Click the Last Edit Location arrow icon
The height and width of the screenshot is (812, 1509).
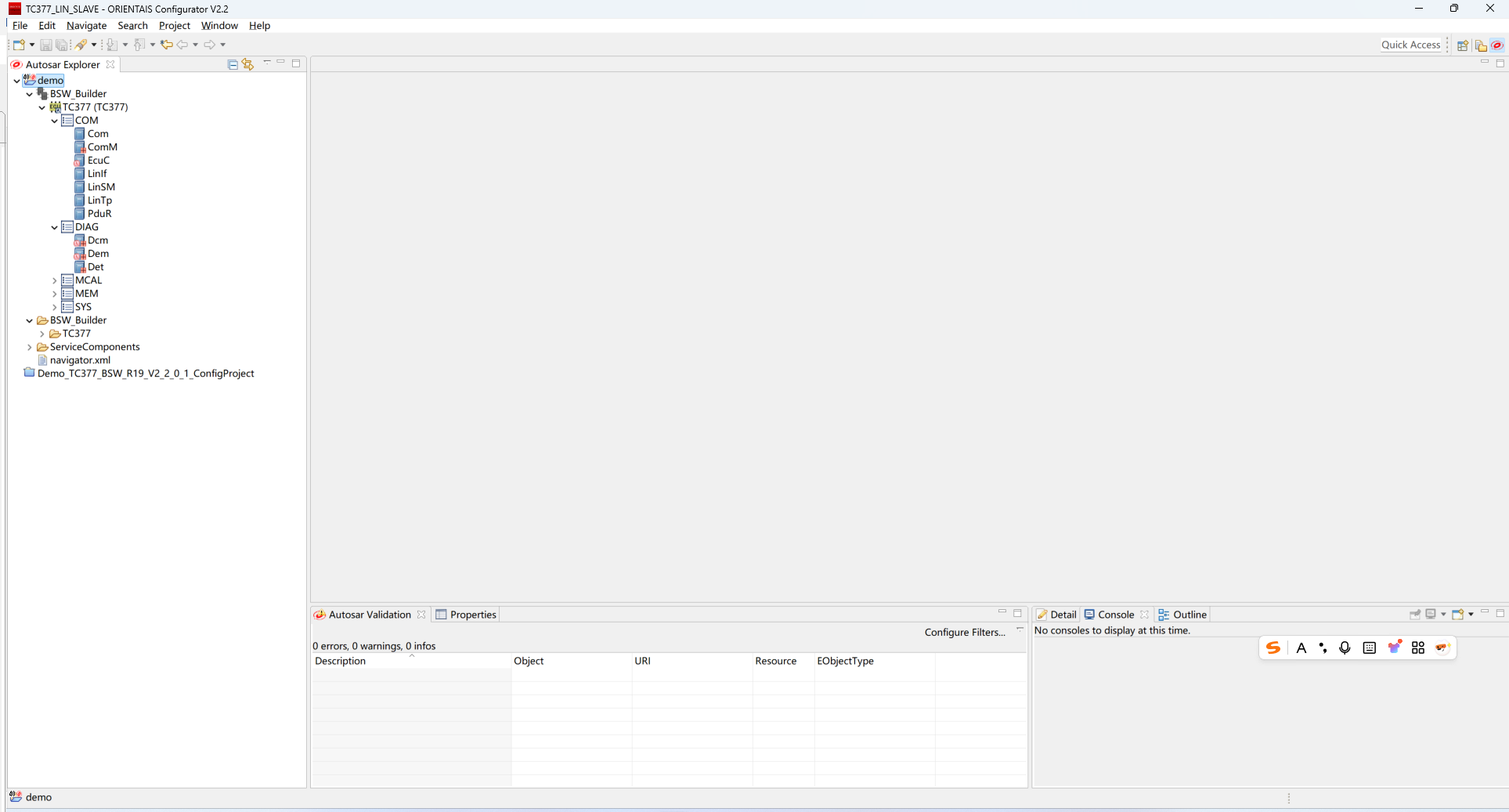point(166,45)
